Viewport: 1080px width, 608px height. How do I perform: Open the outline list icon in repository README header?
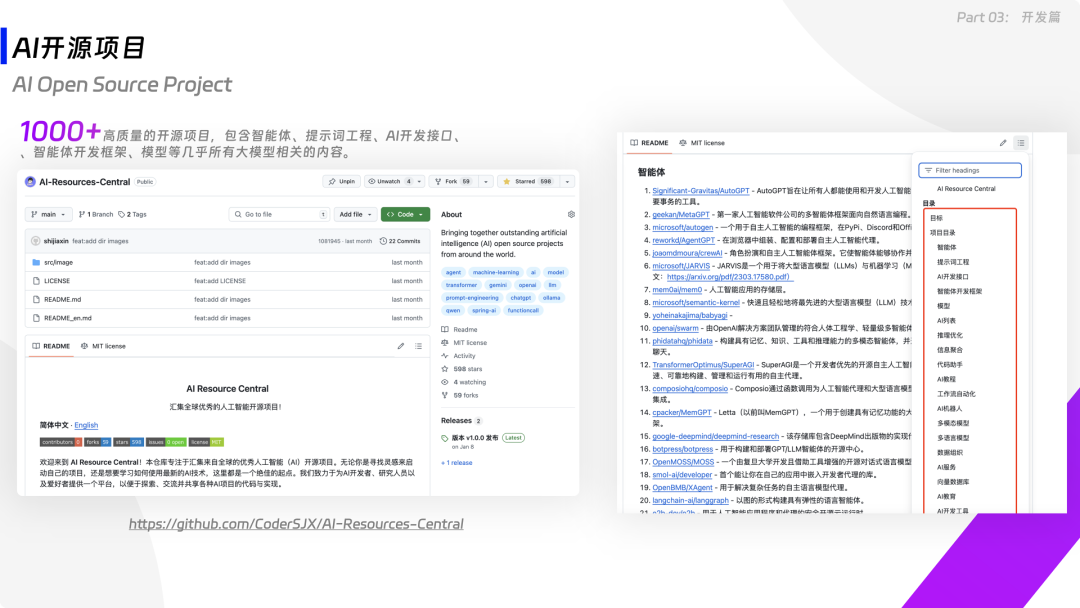(x=418, y=346)
